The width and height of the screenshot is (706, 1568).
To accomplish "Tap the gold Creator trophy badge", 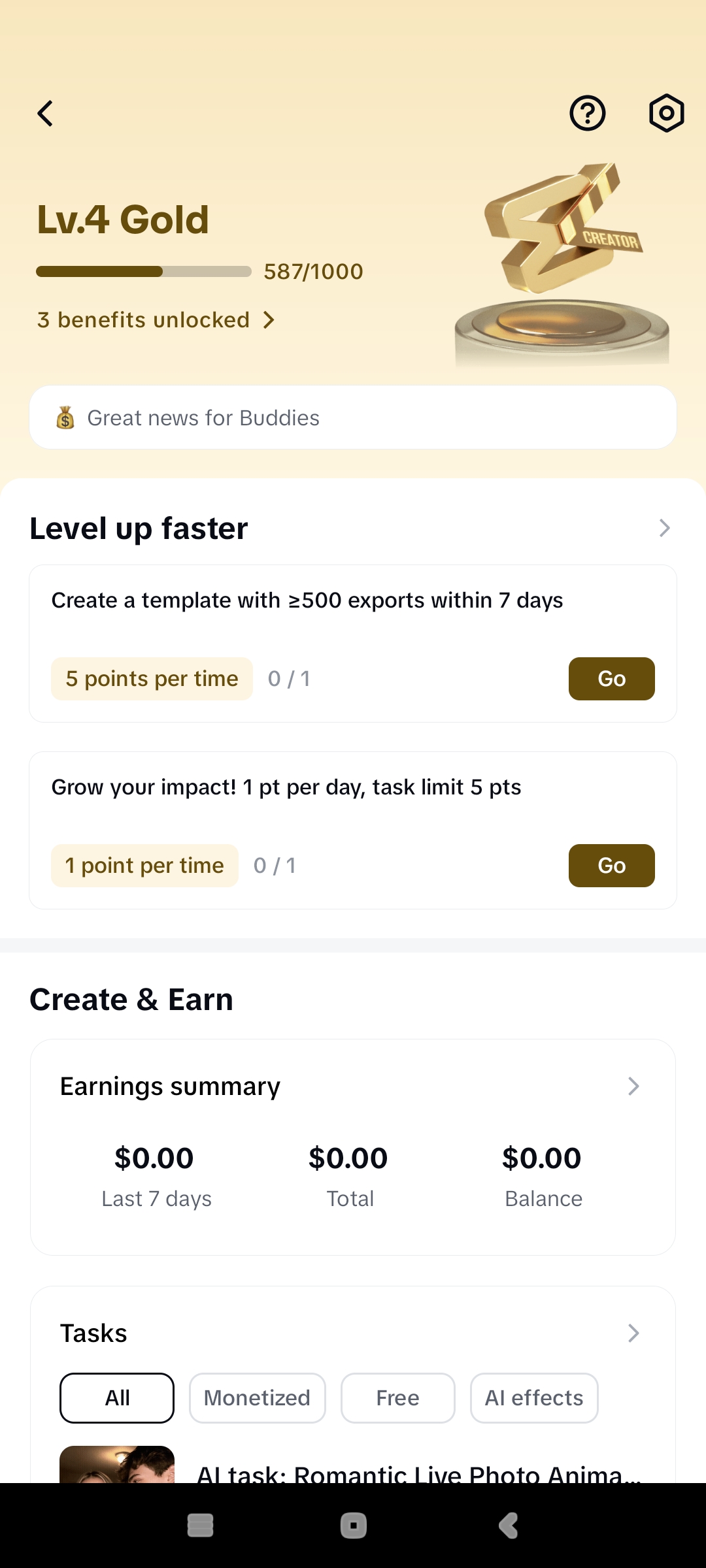I will point(562,261).
